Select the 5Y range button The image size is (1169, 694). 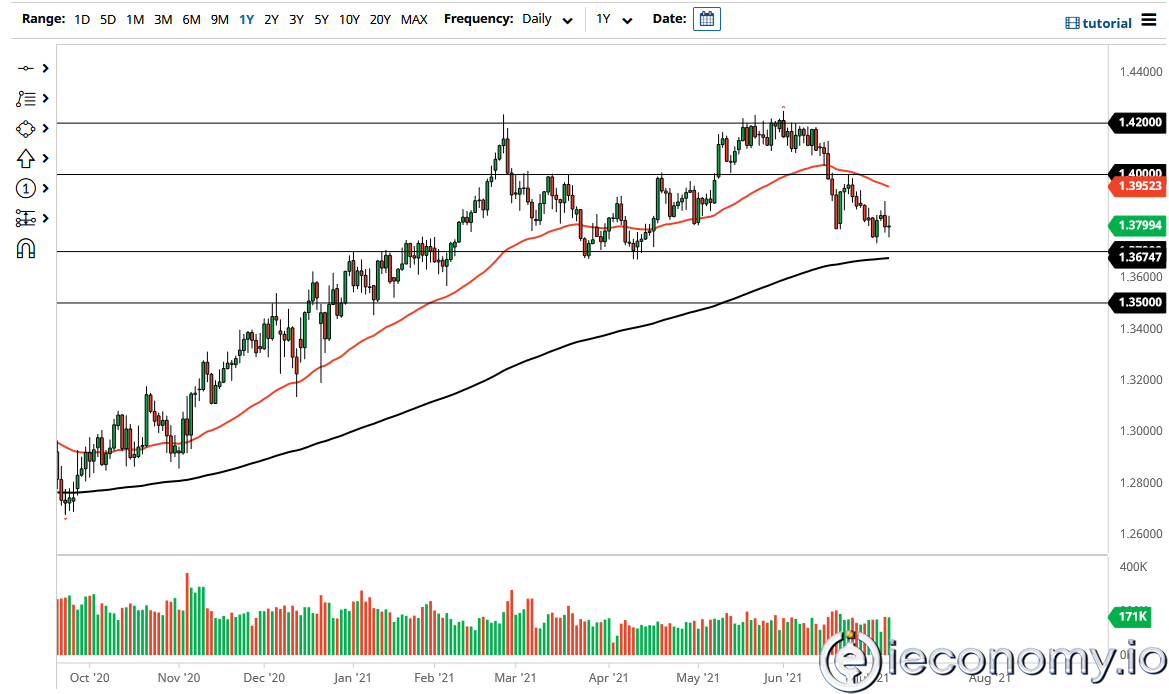pyautogui.click(x=321, y=18)
